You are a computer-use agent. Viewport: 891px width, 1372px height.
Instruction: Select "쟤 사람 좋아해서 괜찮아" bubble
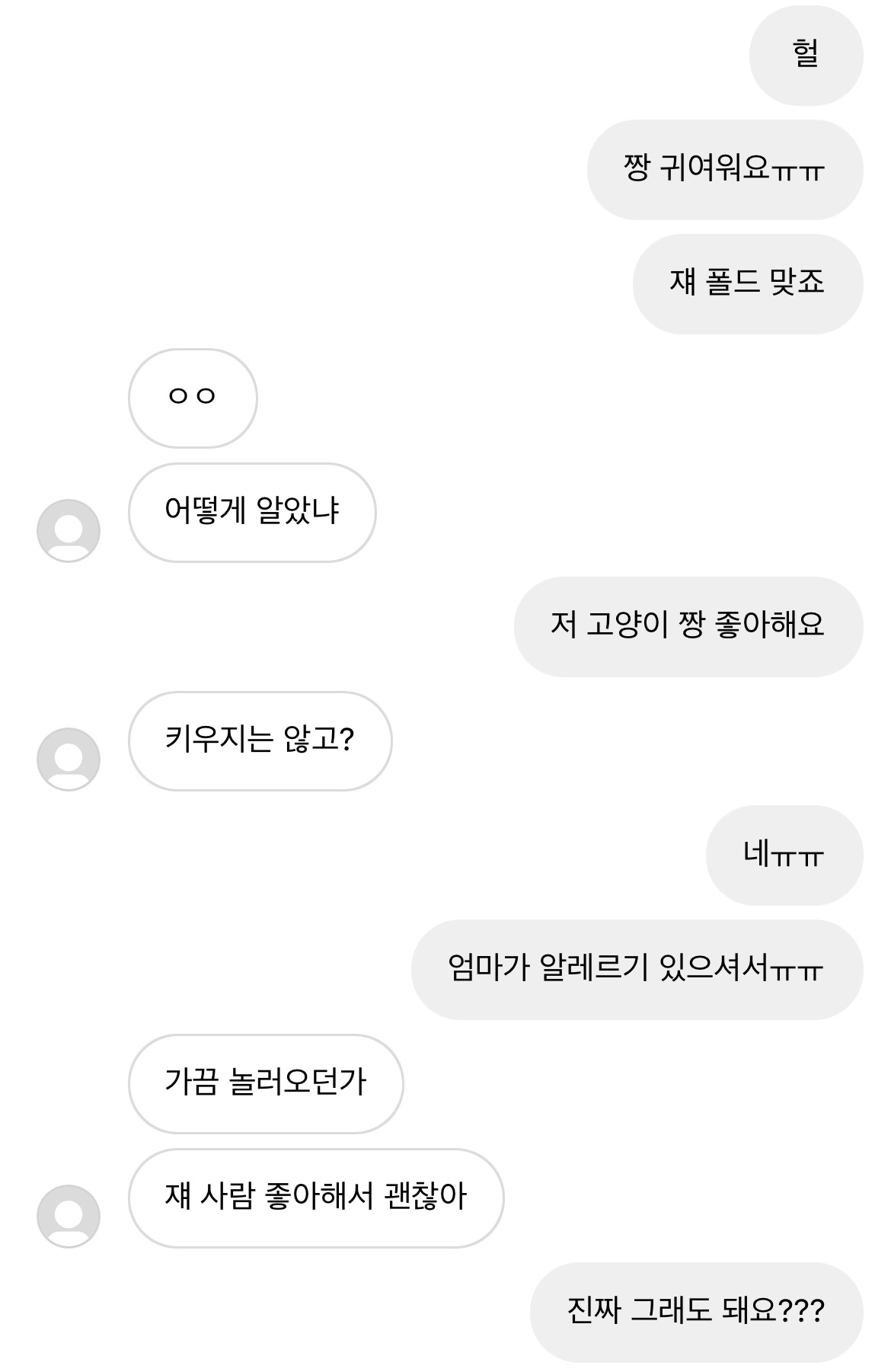point(316,1198)
